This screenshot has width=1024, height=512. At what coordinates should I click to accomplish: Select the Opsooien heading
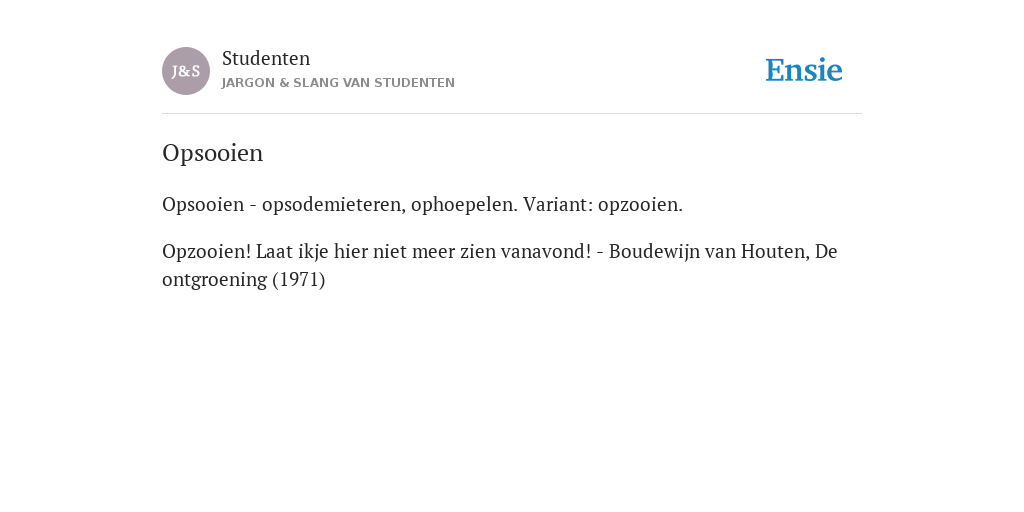coord(212,153)
